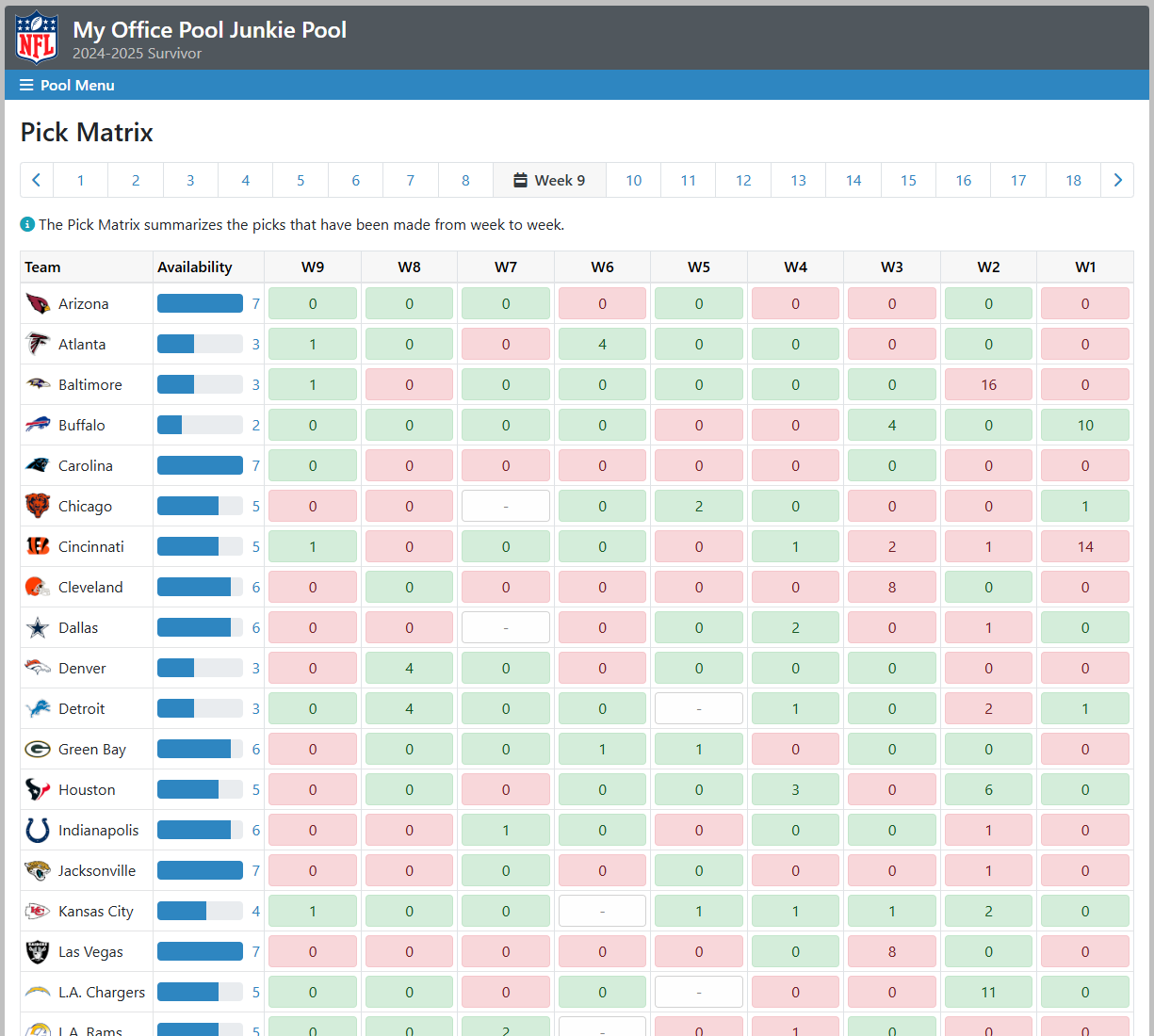Open Chicago availability count 5 link
Viewport: 1154px width, 1036px height.
255,507
